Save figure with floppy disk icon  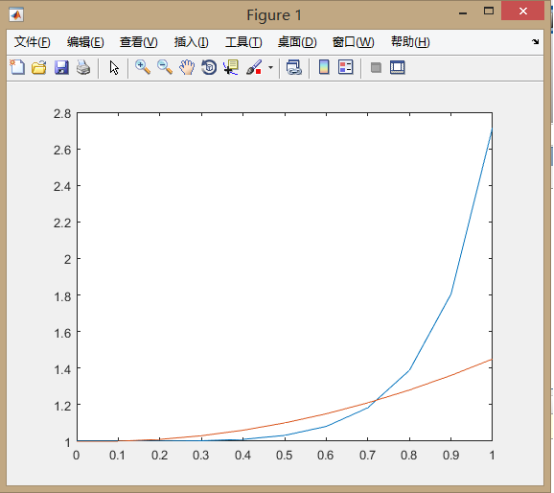(x=61, y=67)
